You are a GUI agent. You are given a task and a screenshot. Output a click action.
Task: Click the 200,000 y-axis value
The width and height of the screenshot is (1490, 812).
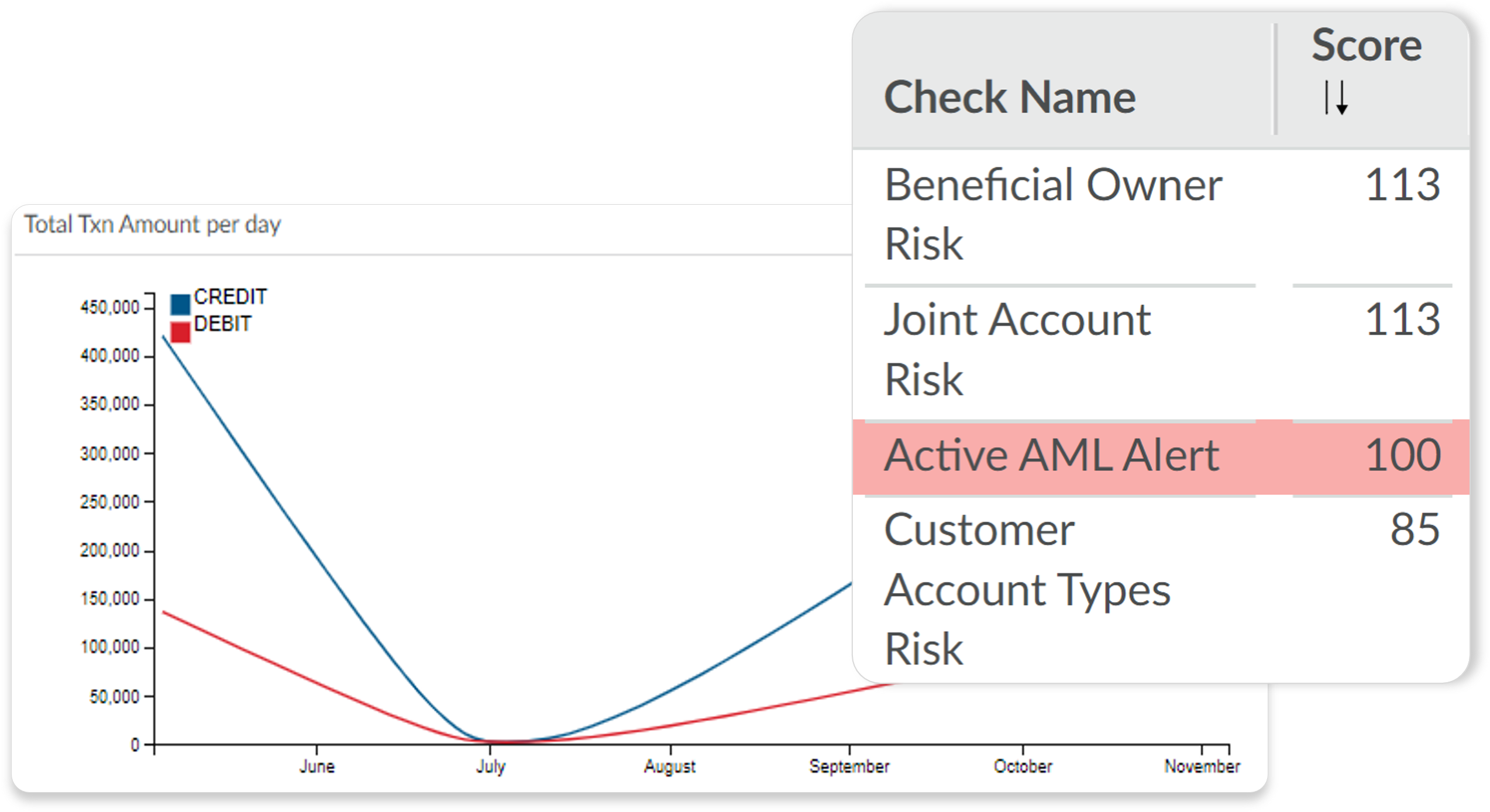[110, 551]
